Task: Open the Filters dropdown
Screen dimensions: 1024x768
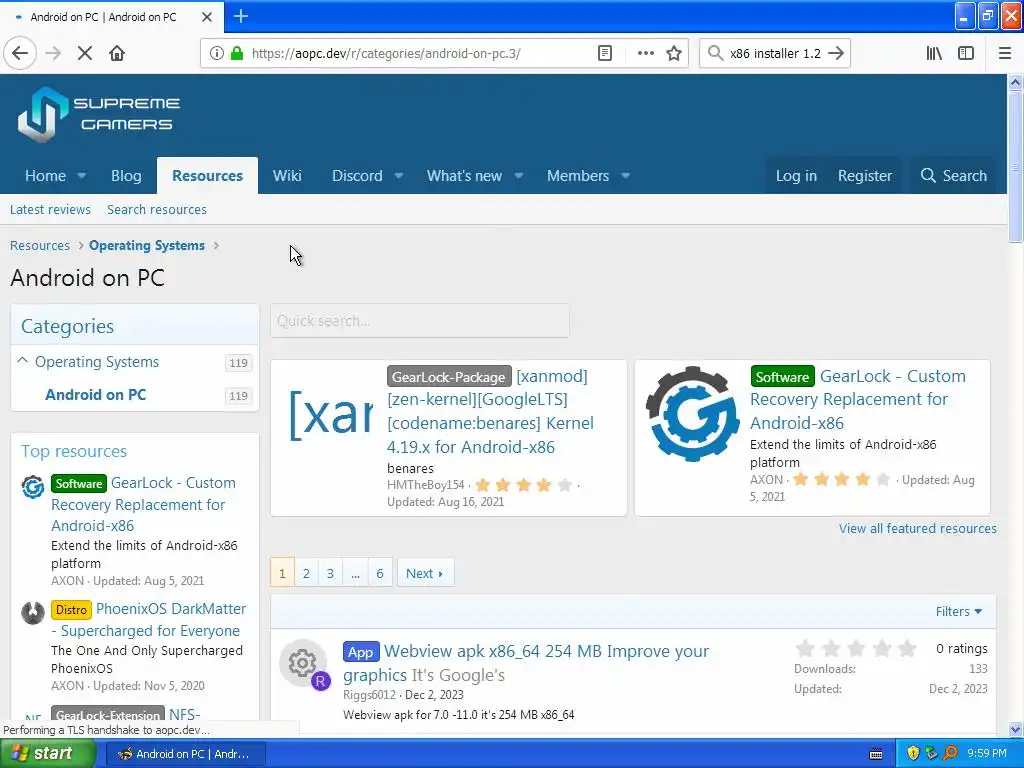Action: (x=958, y=611)
